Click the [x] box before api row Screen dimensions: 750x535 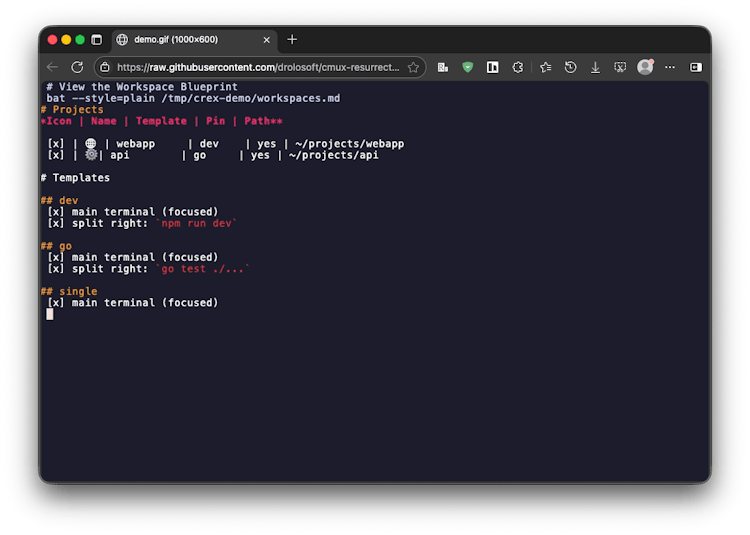56,156
